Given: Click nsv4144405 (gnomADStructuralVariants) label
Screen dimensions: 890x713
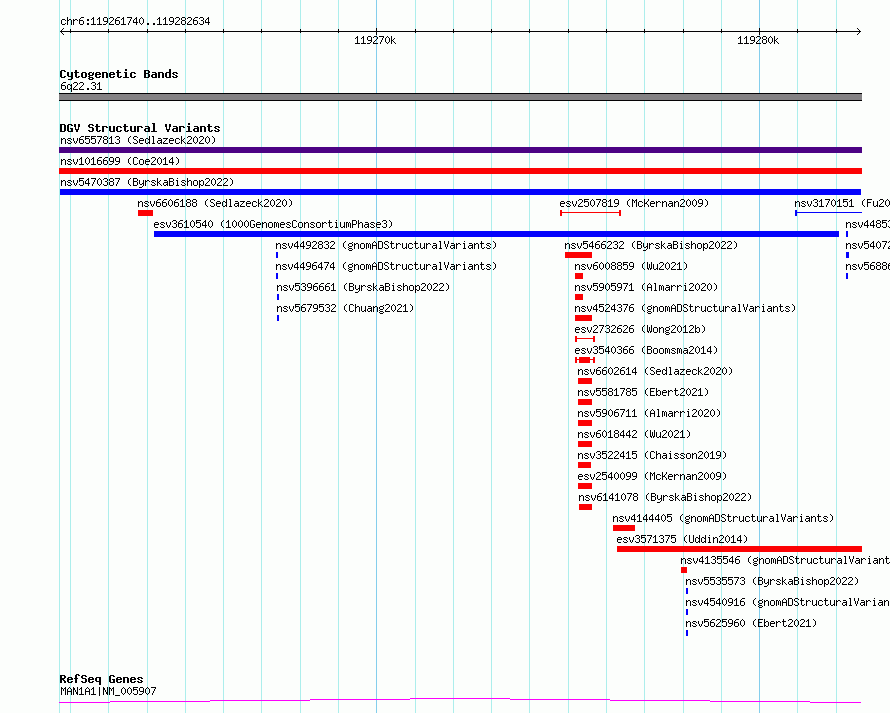Looking at the screenshot, I should tap(723, 518).
